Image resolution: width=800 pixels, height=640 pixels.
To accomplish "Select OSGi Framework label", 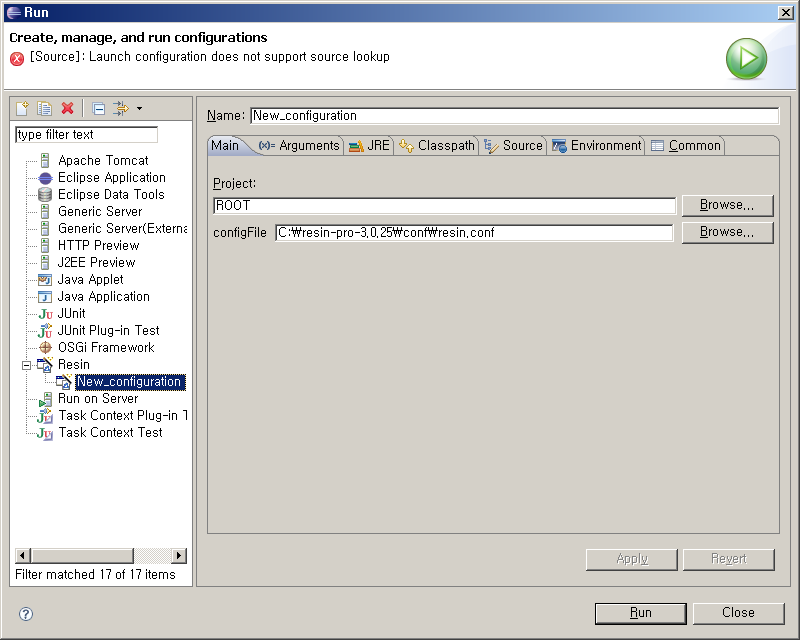I will [x=106, y=348].
